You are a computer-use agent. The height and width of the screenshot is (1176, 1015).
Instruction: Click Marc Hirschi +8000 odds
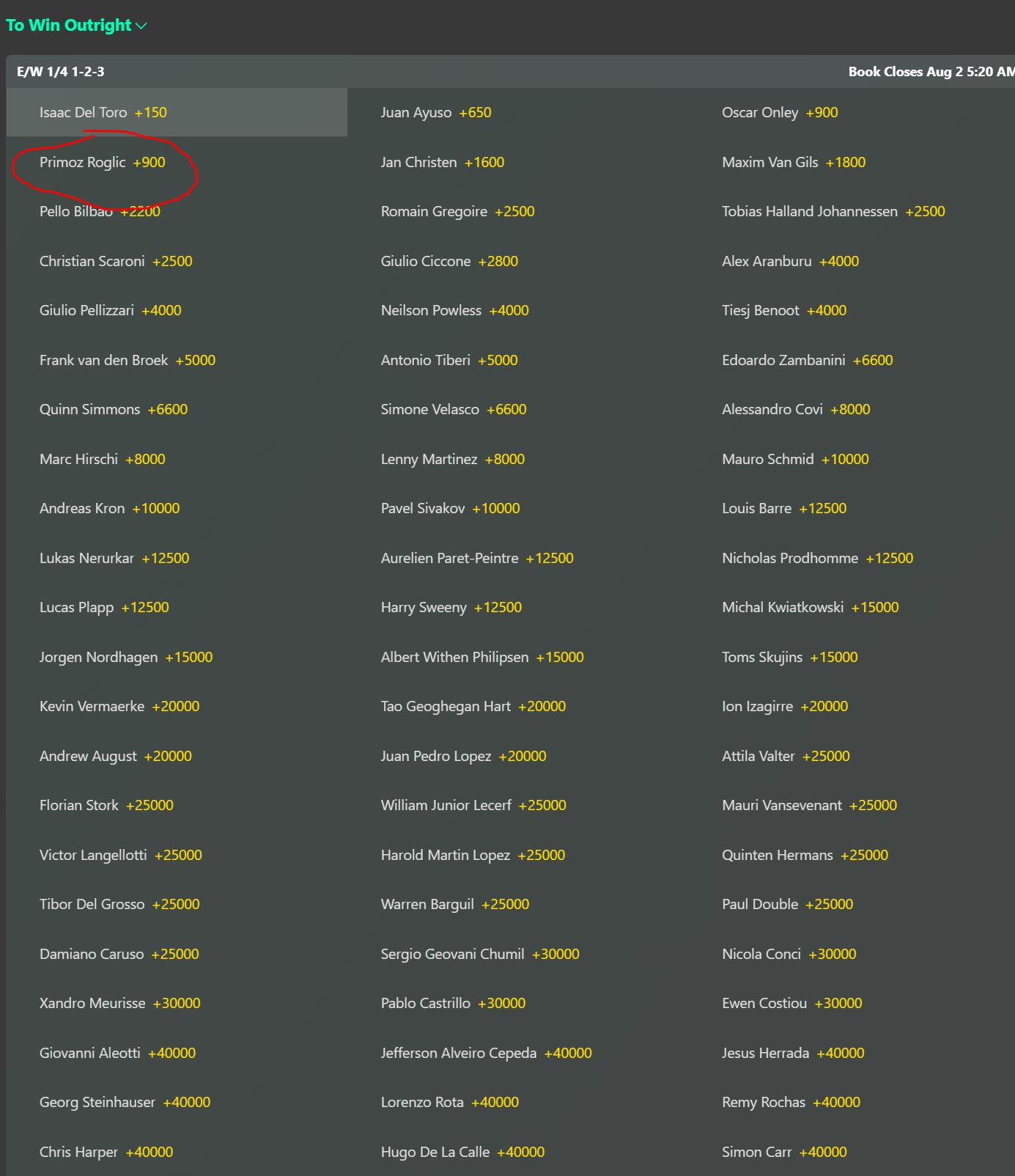pos(103,459)
